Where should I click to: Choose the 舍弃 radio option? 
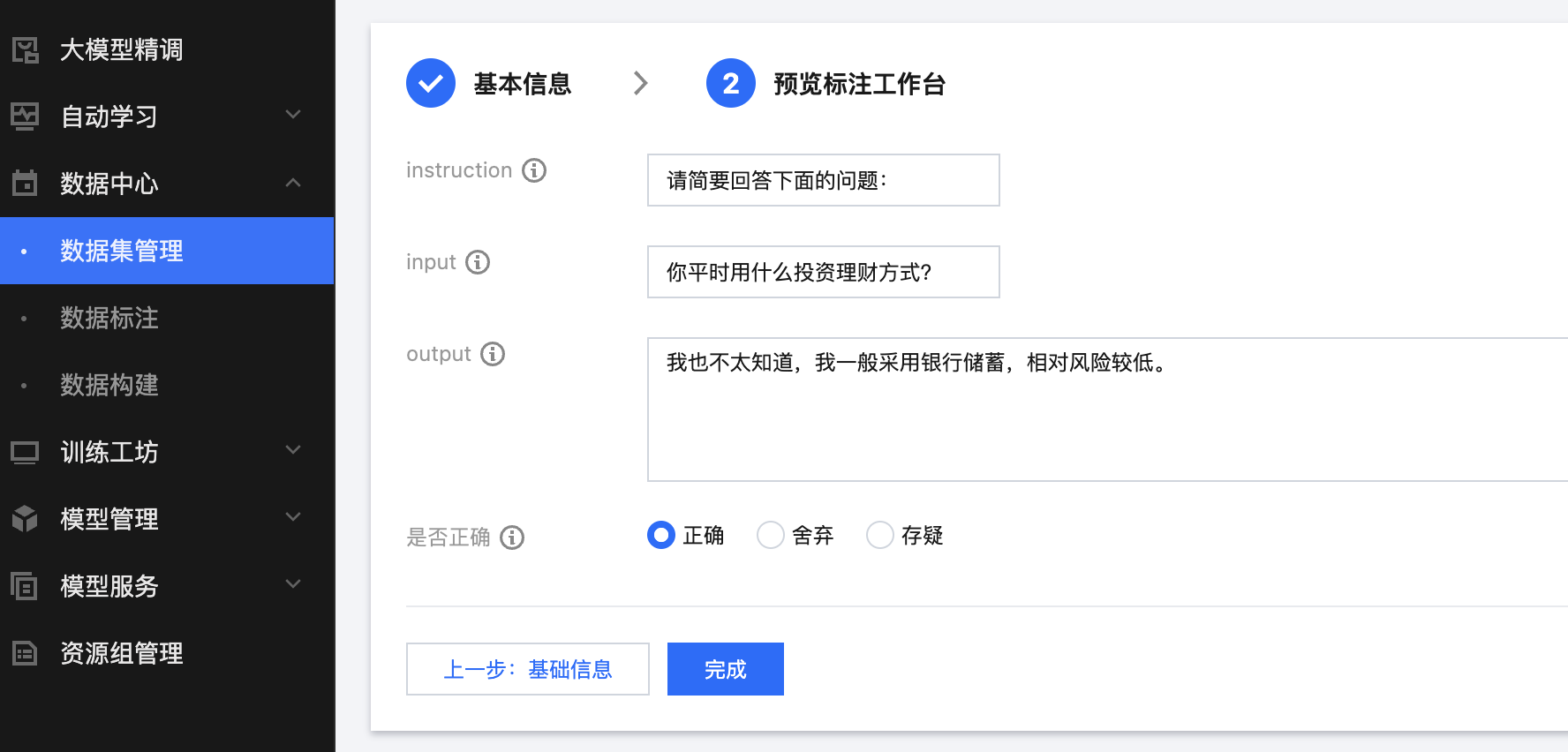click(x=771, y=535)
